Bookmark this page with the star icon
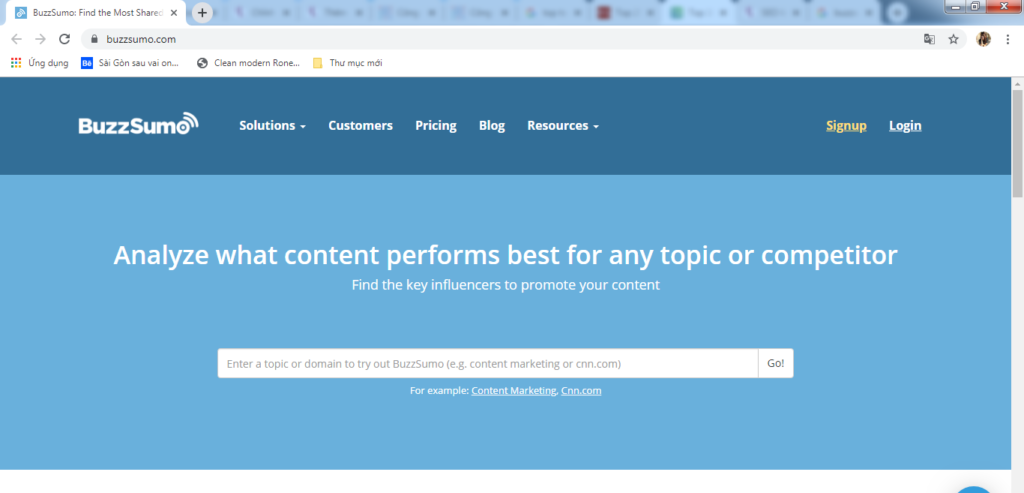Viewport: 1024px width, 493px height. [953, 39]
